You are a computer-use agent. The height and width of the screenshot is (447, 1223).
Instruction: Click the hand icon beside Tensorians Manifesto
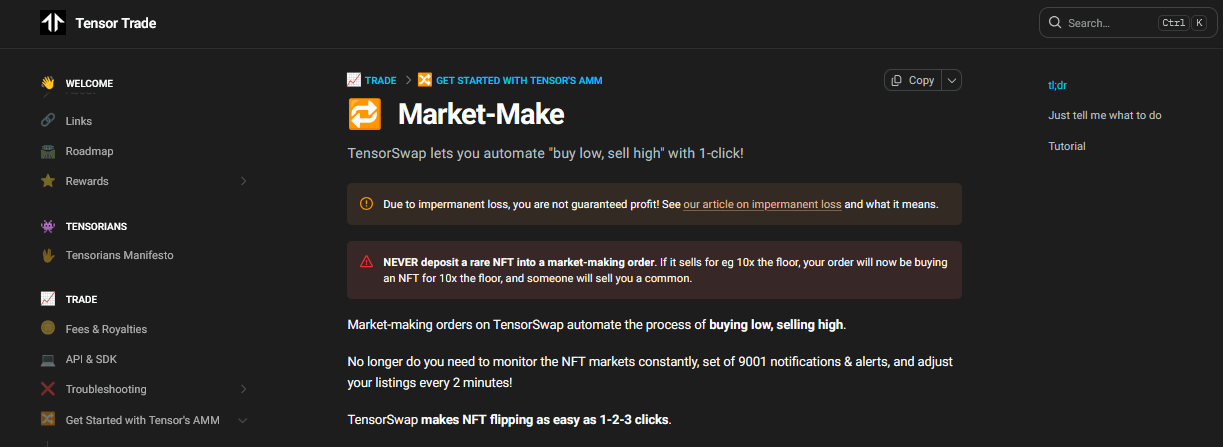point(47,255)
